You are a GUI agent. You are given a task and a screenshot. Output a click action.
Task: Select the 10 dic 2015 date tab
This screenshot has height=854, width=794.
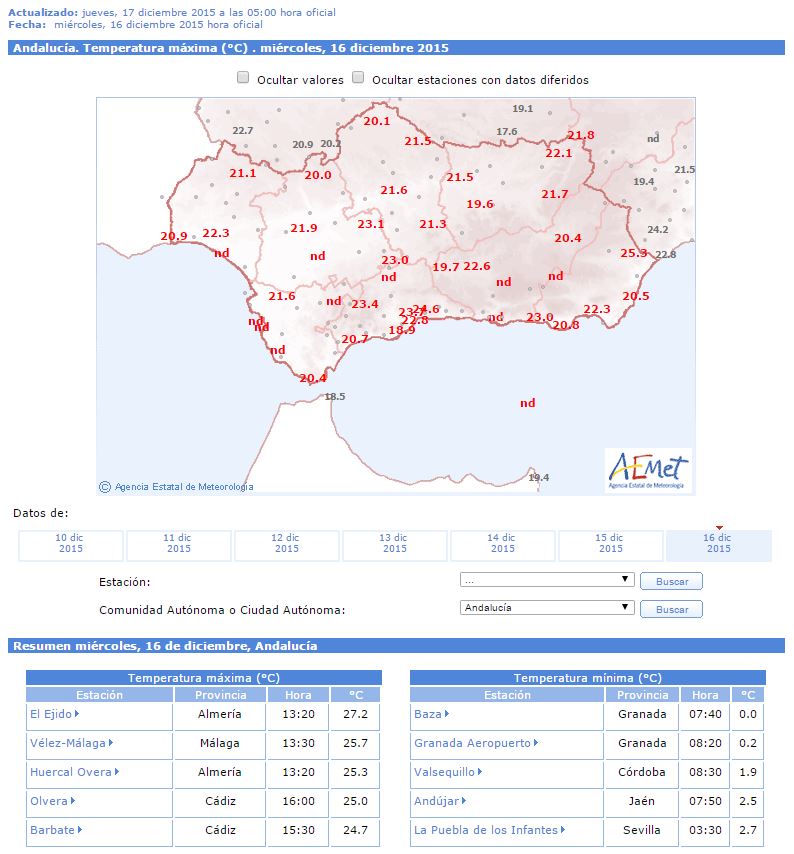pyautogui.click(x=71, y=546)
